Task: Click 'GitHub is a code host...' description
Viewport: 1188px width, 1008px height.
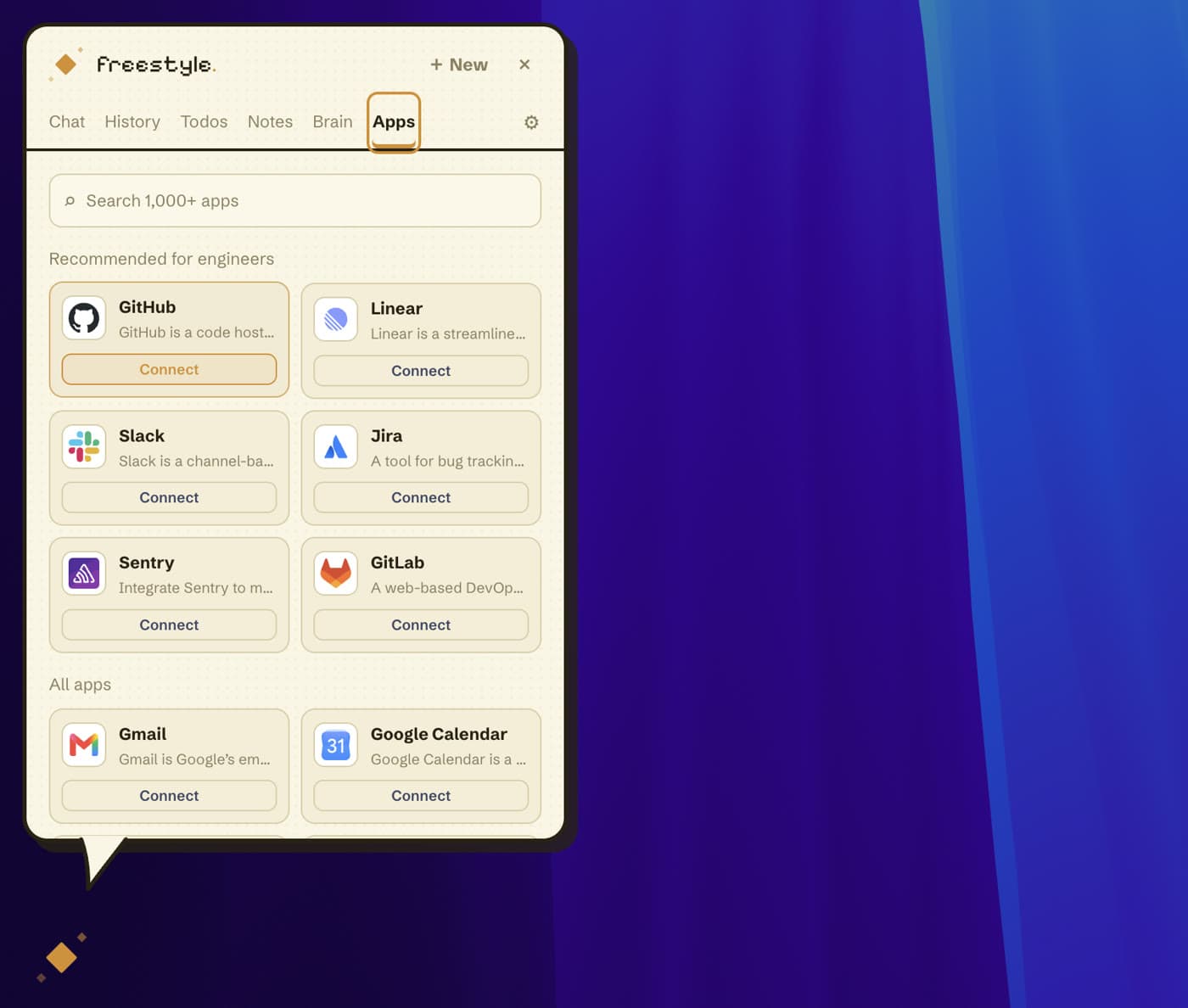Action: pos(197,333)
